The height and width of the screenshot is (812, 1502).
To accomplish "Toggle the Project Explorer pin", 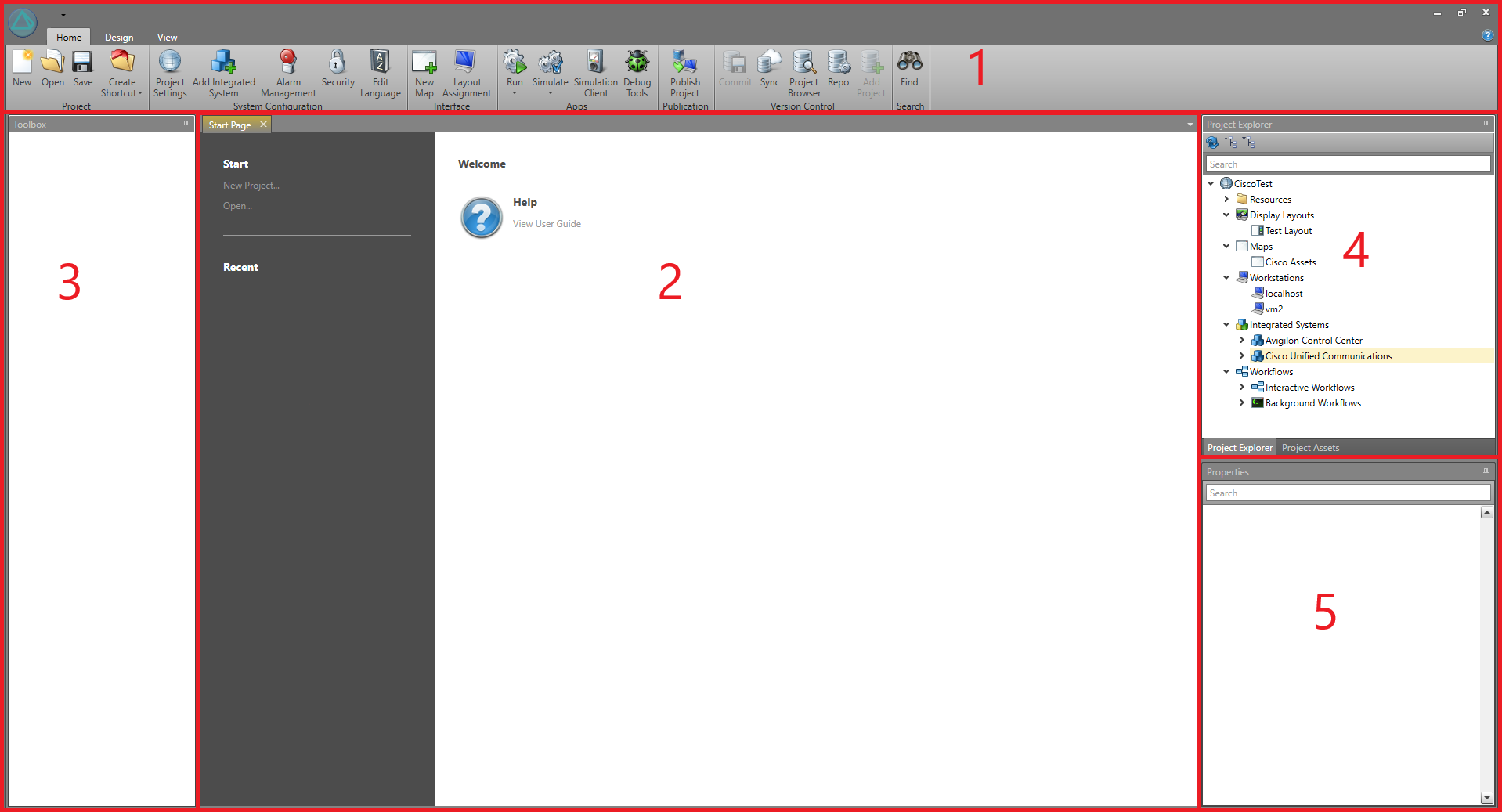I will pos(1486,124).
